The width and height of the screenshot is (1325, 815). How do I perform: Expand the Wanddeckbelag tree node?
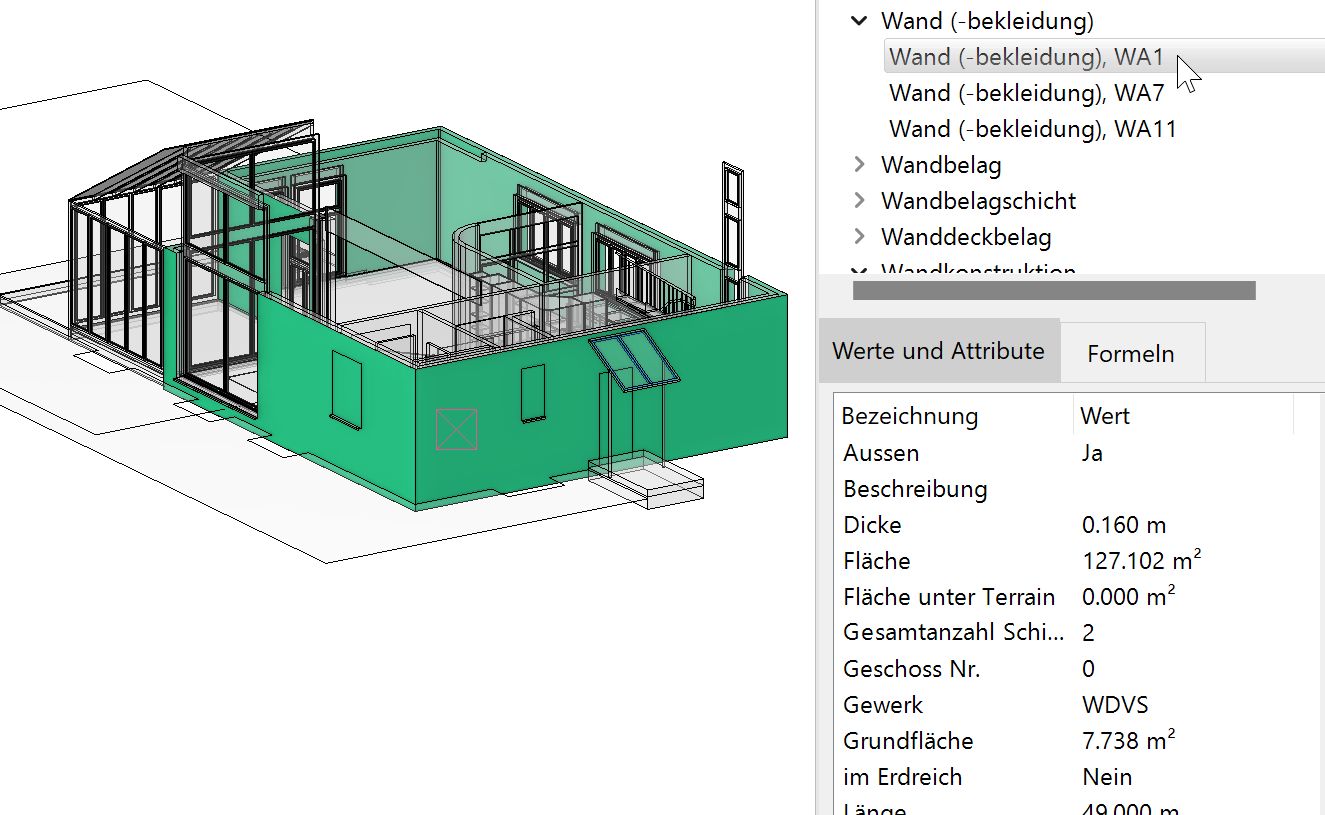[x=859, y=236]
